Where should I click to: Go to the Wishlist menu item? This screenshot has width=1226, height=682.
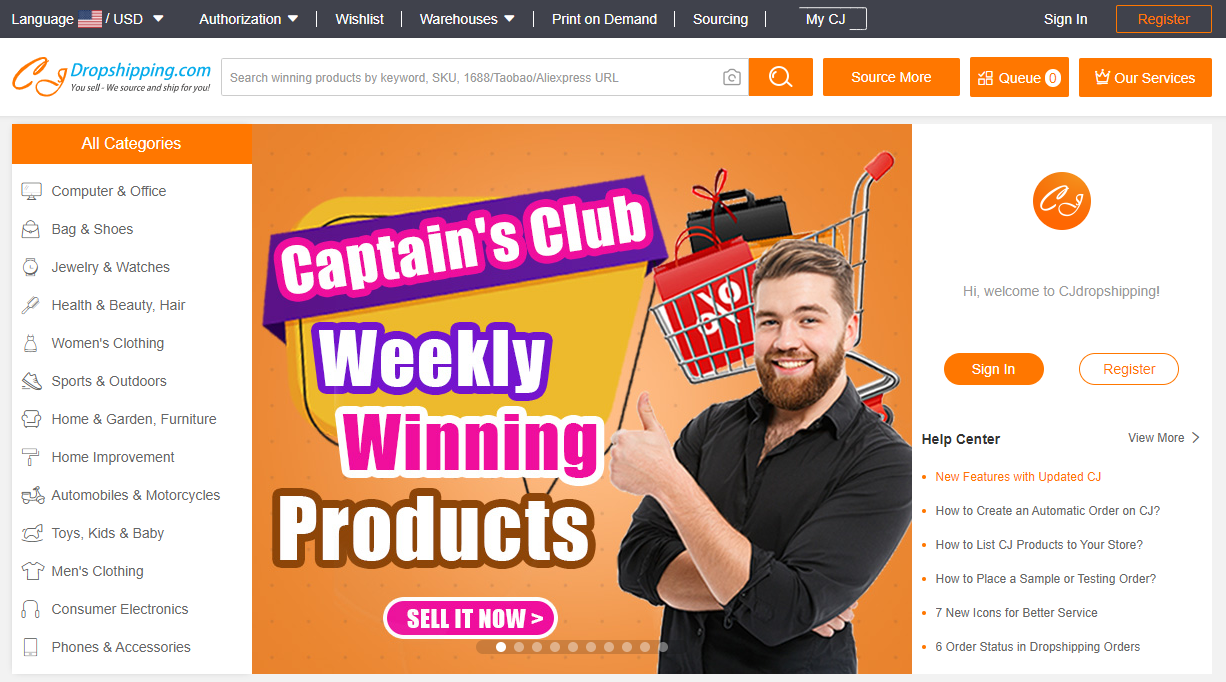coord(359,19)
